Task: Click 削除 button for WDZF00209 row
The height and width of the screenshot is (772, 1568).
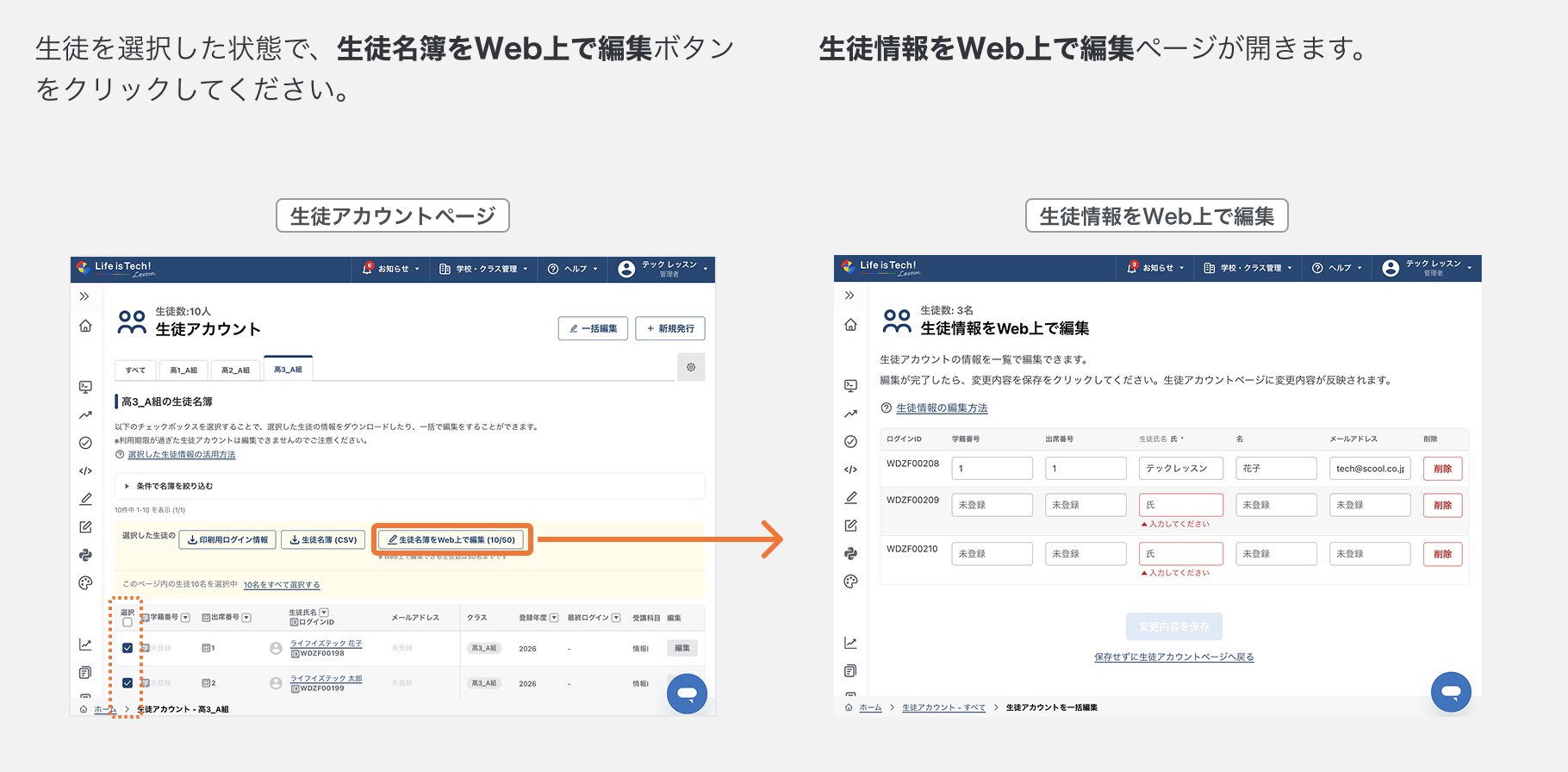Action: [1443, 505]
